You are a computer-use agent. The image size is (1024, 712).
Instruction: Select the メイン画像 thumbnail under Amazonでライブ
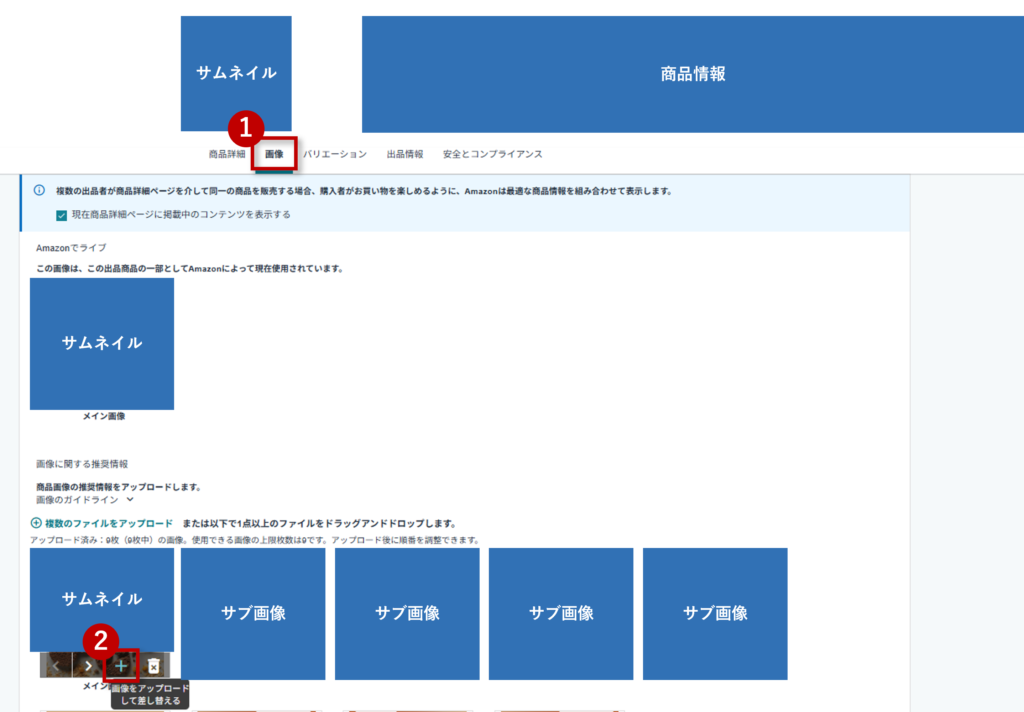[x=101, y=344]
